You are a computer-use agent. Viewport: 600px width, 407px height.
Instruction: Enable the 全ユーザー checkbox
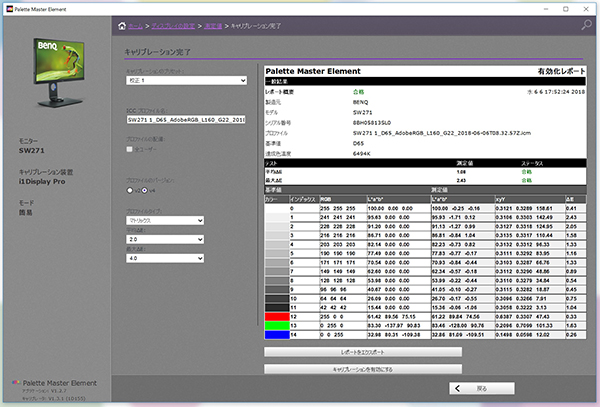[129, 149]
